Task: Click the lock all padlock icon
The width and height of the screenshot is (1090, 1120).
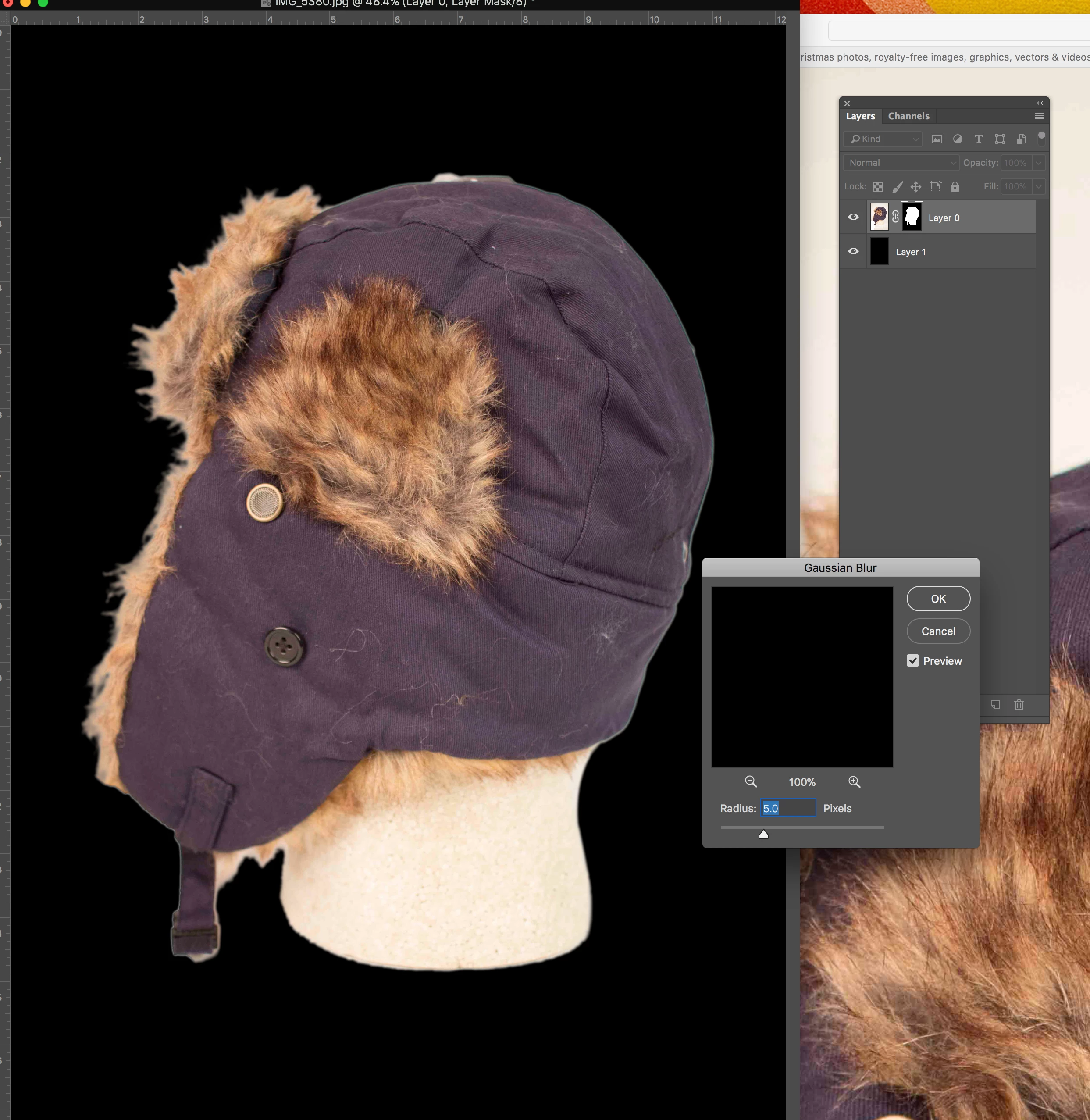Action: click(x=955, y=187)
